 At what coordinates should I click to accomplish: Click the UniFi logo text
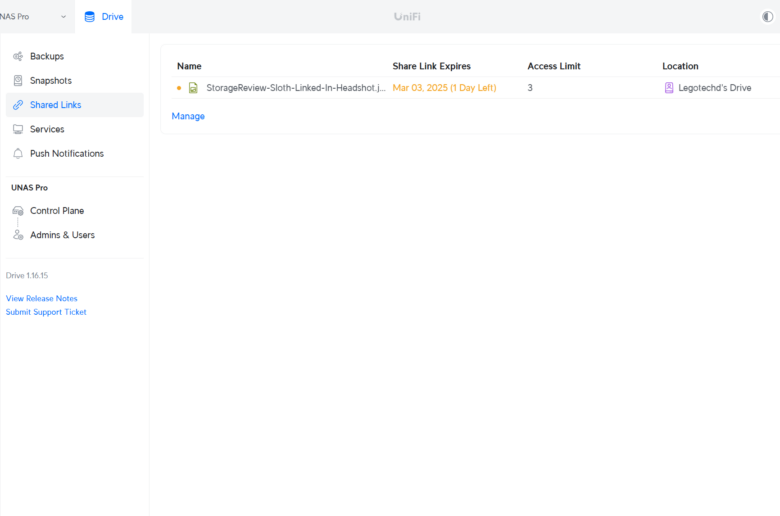tap(407, 17)
